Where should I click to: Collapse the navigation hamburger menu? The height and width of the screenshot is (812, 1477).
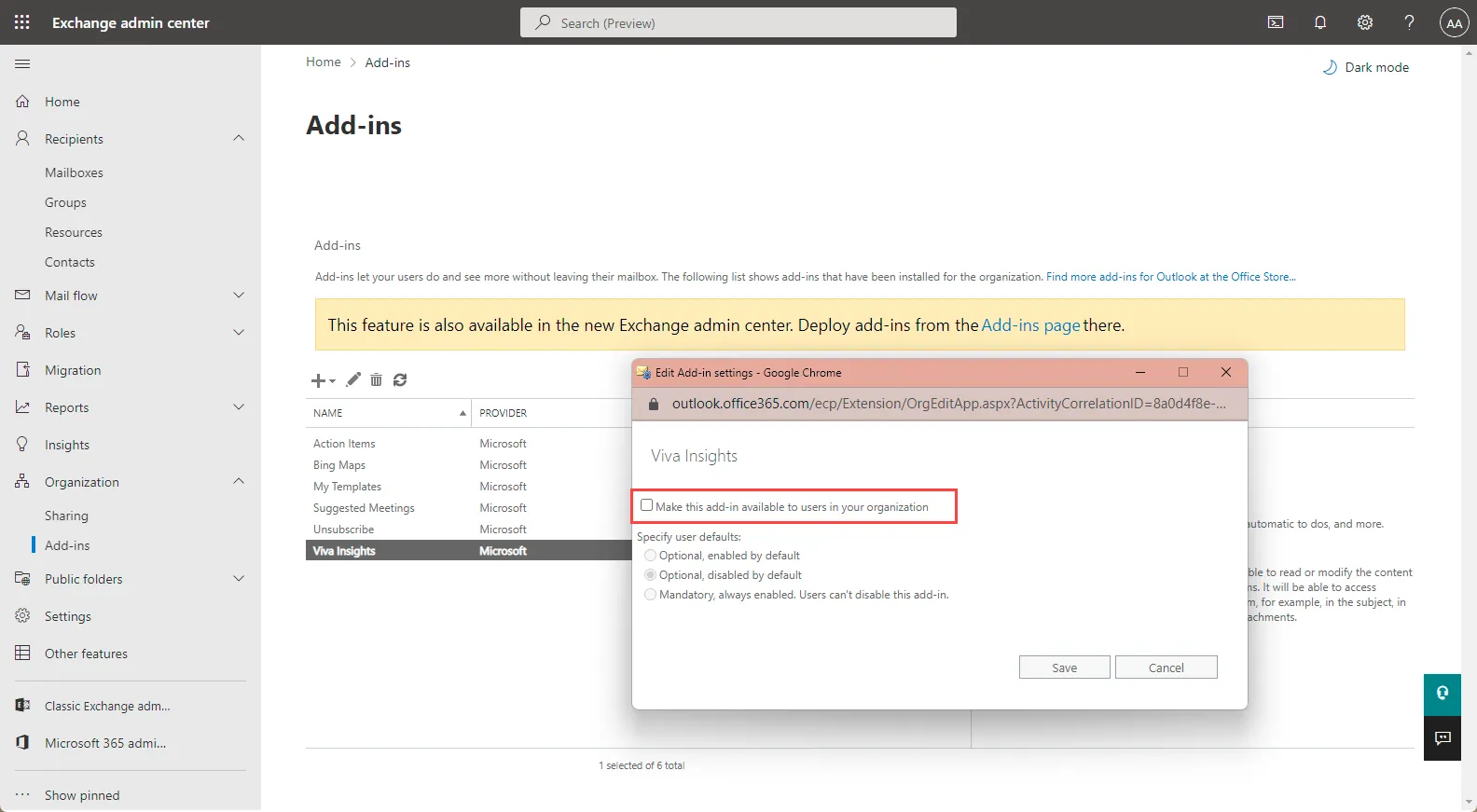click(x=22, y=63)
